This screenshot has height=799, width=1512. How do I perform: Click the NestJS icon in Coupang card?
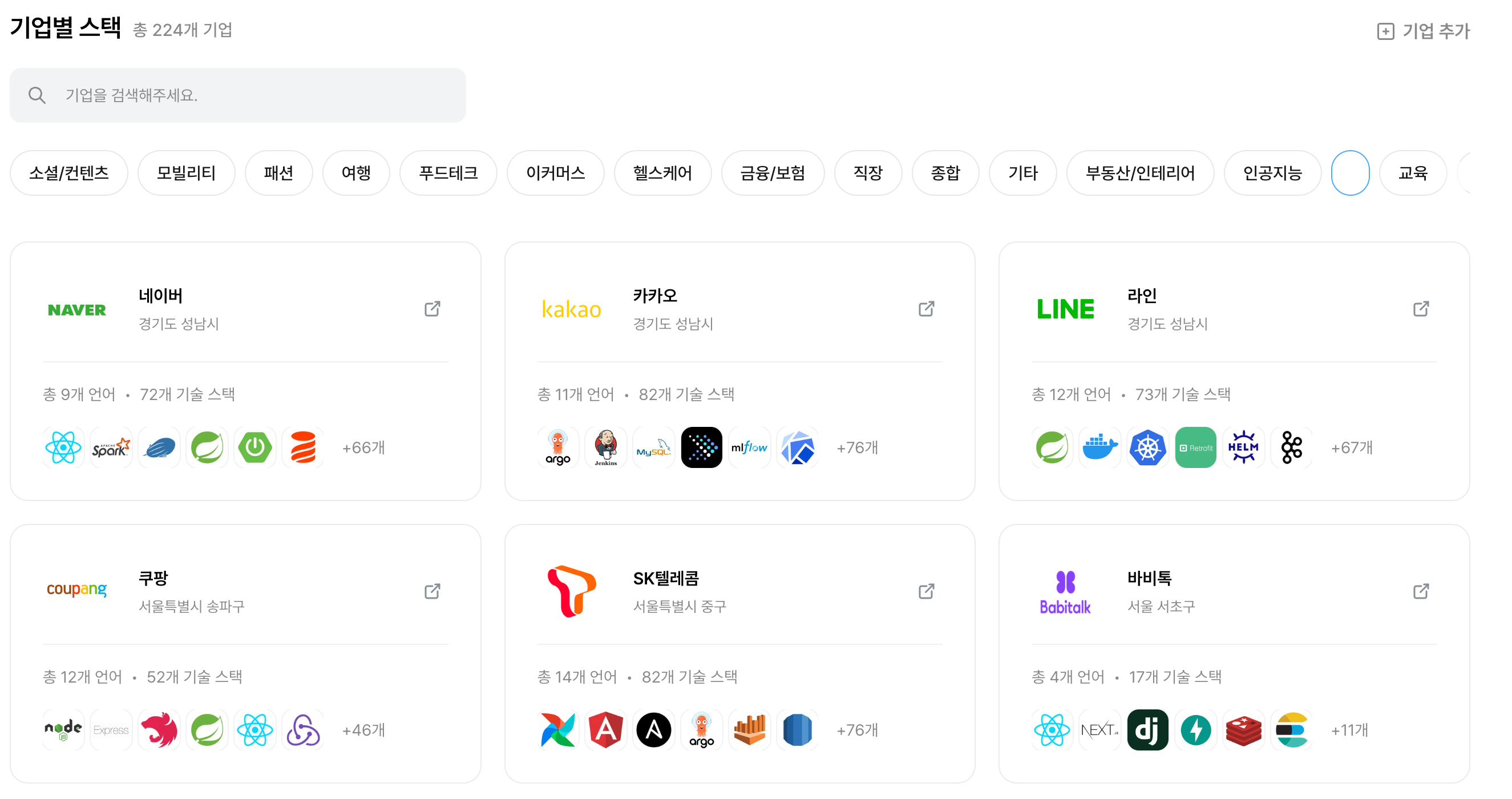(159, 730)
